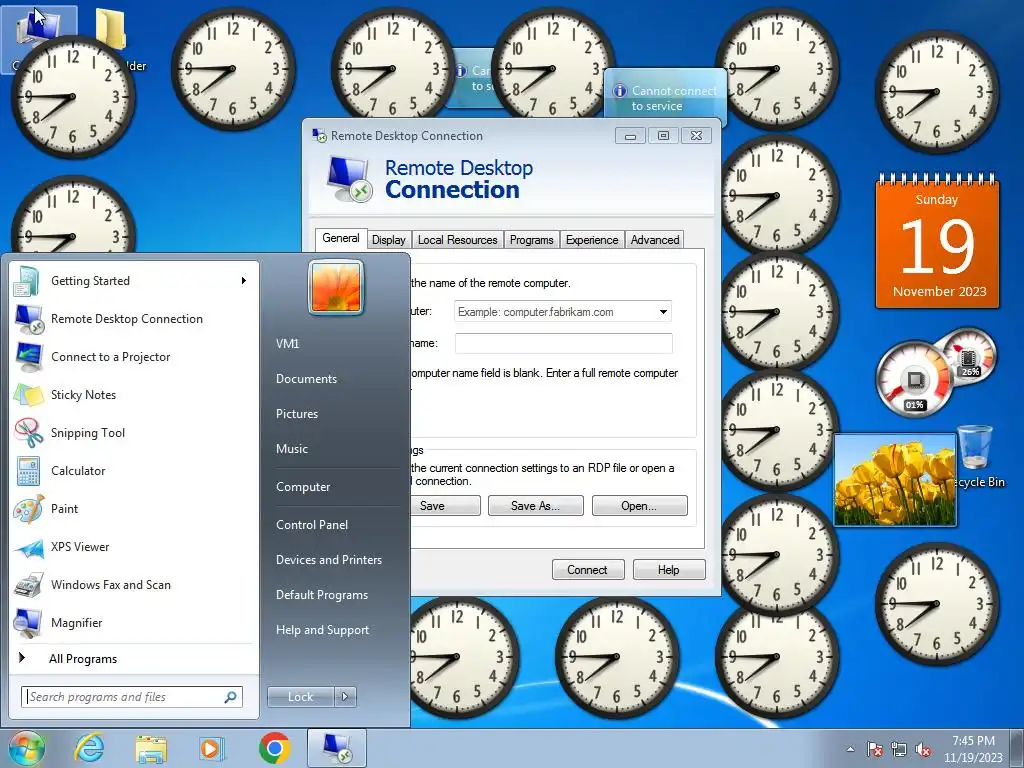Launch Calculator from Start menu
The height and width of the screenshot is (768, 1024).
(x=131, y=470)
